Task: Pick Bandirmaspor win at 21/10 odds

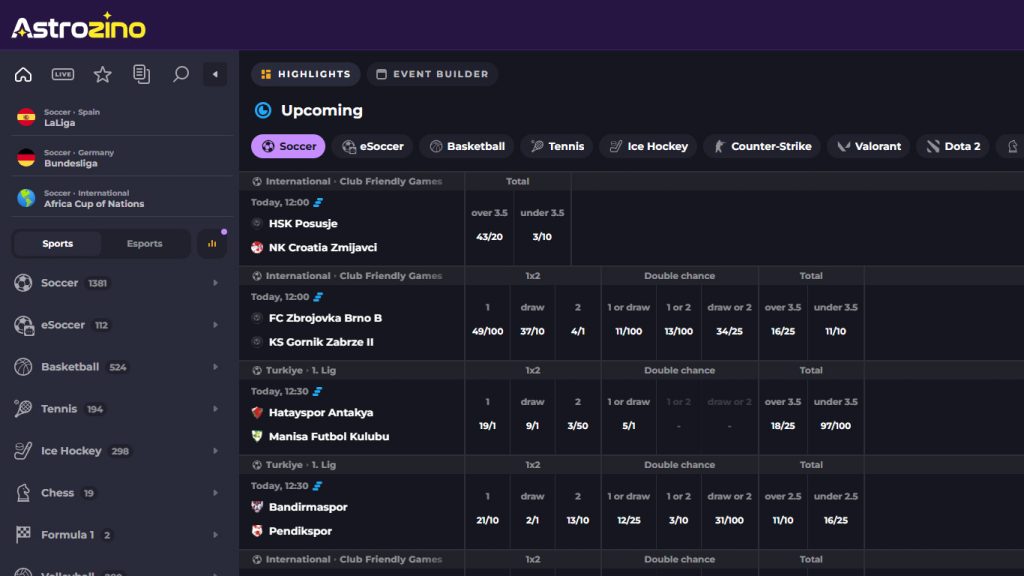Action: click(487, 509)
